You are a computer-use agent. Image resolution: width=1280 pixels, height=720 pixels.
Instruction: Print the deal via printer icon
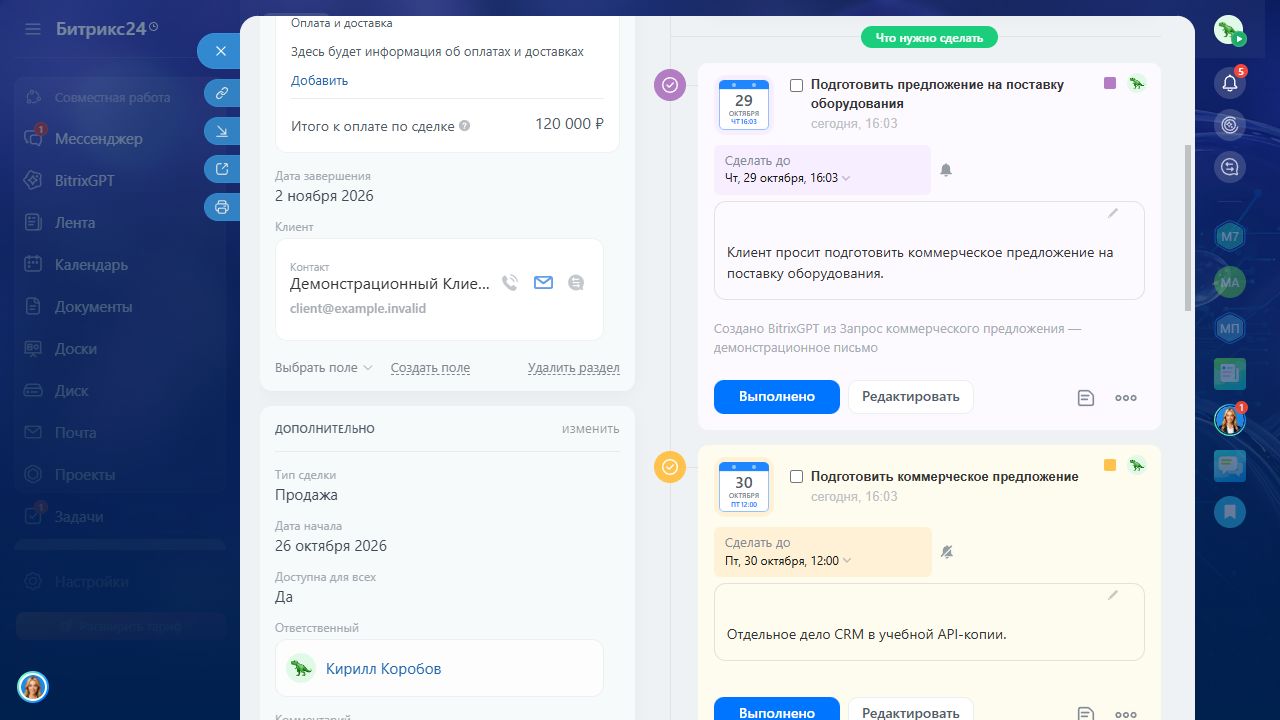222,207
